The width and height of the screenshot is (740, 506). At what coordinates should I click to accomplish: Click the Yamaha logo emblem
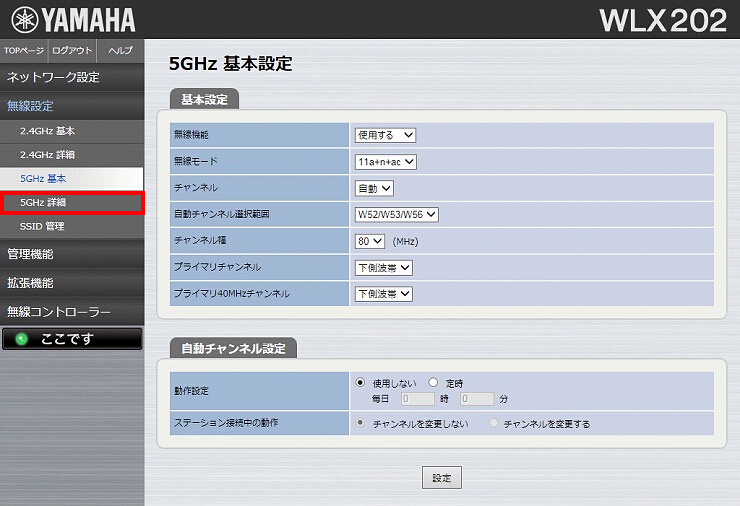pyautogui.click(x=25, y=20)
